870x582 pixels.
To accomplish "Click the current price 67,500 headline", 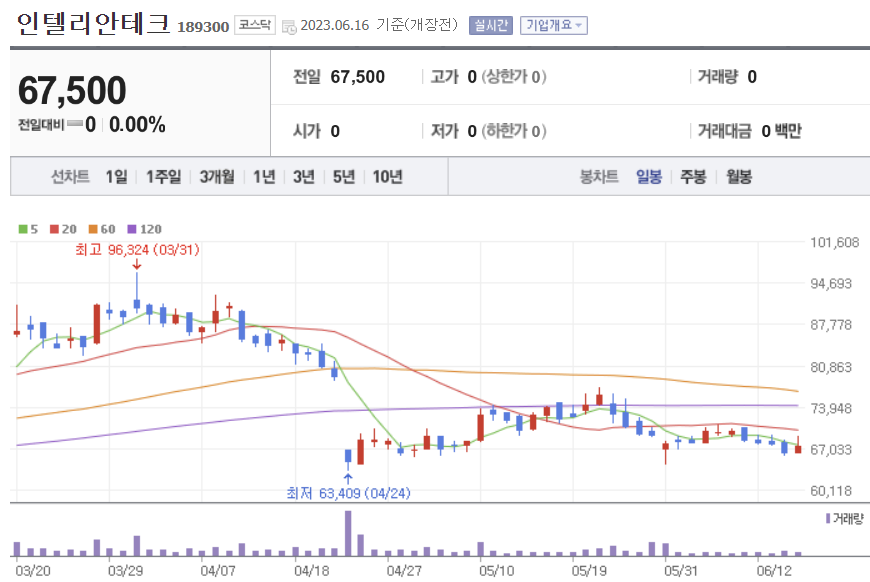I will pos(72,90).
